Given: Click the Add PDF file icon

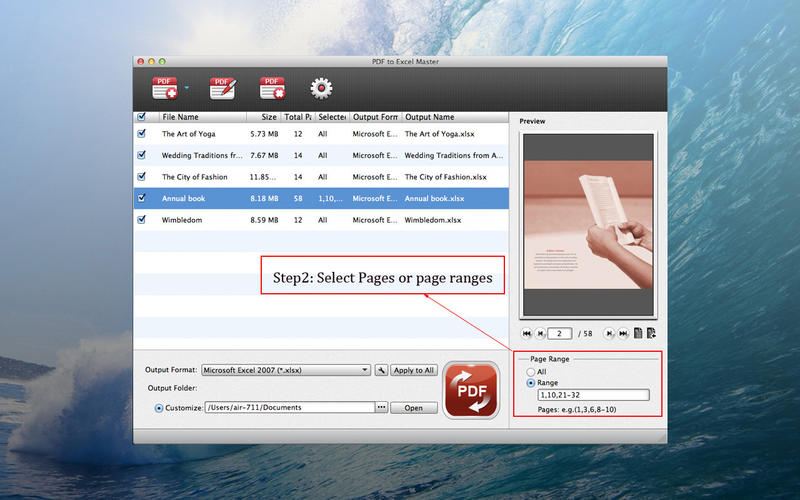Looking at the screenshot, I should pyautogui.click(x=165, y=88).
